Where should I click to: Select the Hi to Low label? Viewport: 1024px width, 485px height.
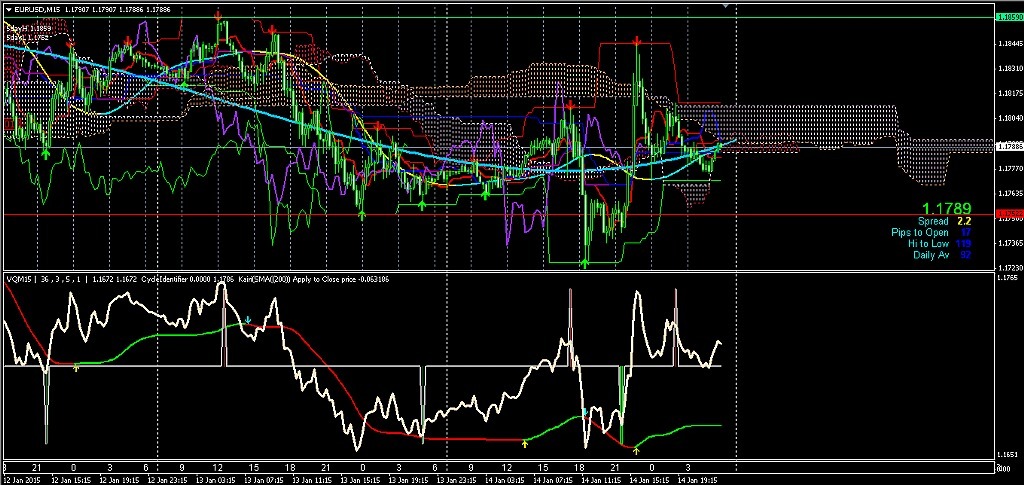point(927,243)
